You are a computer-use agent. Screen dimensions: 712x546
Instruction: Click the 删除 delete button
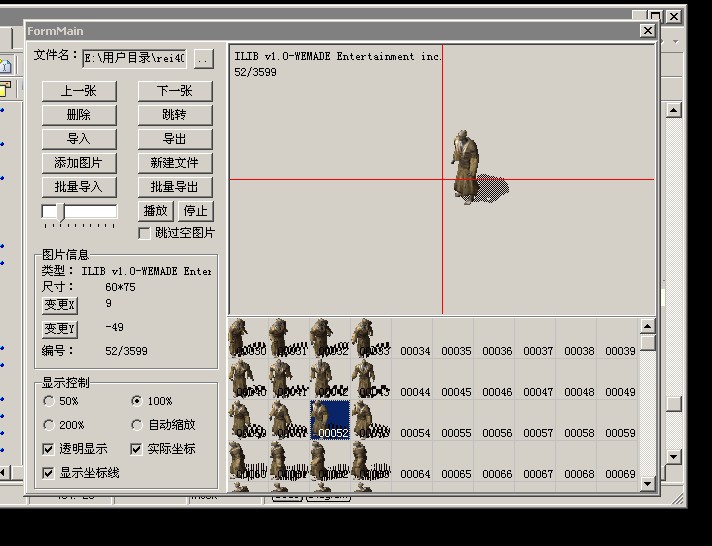pos(79,115)
